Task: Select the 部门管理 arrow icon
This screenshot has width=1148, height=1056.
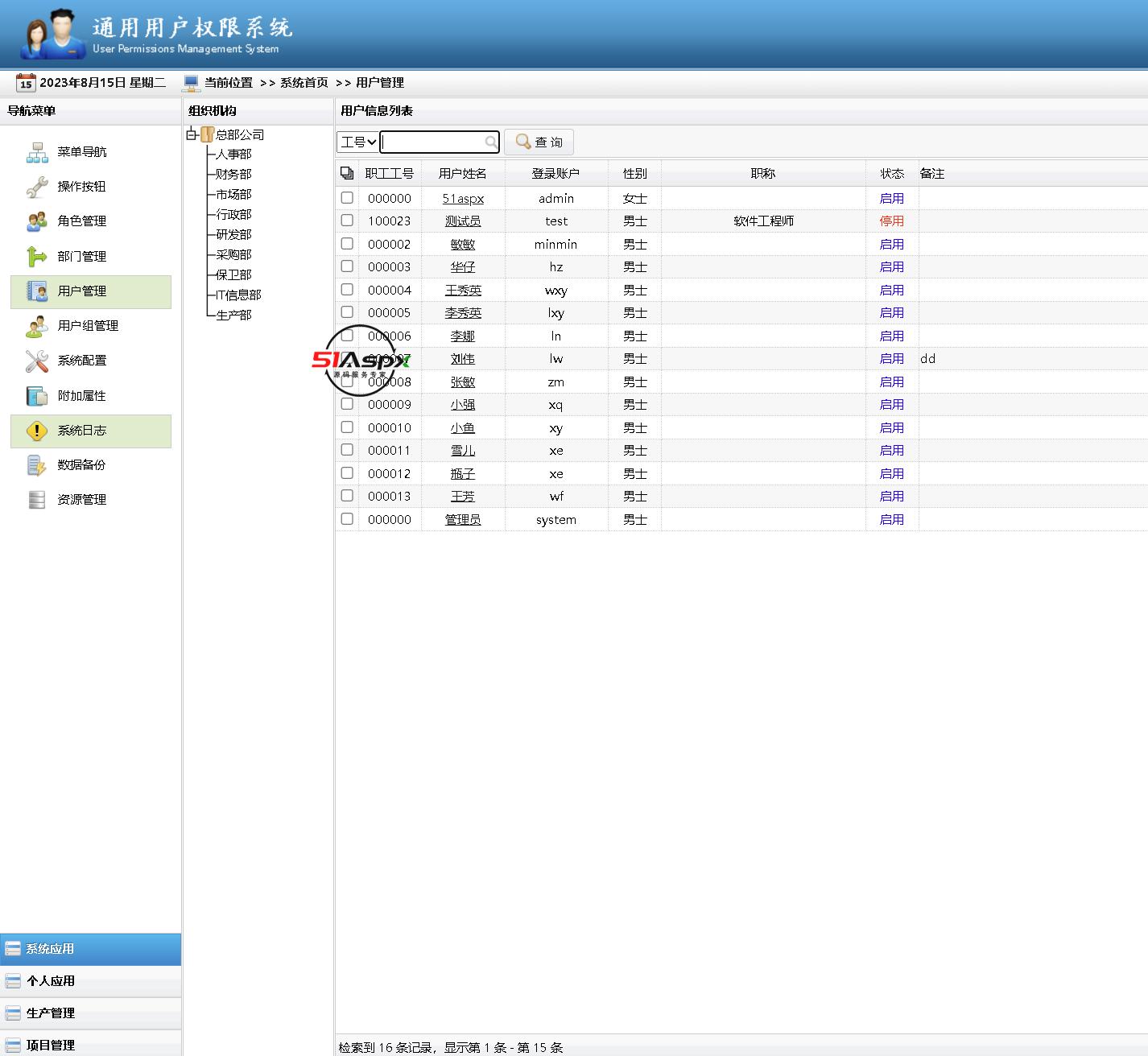Action: [x=37, y=257]
